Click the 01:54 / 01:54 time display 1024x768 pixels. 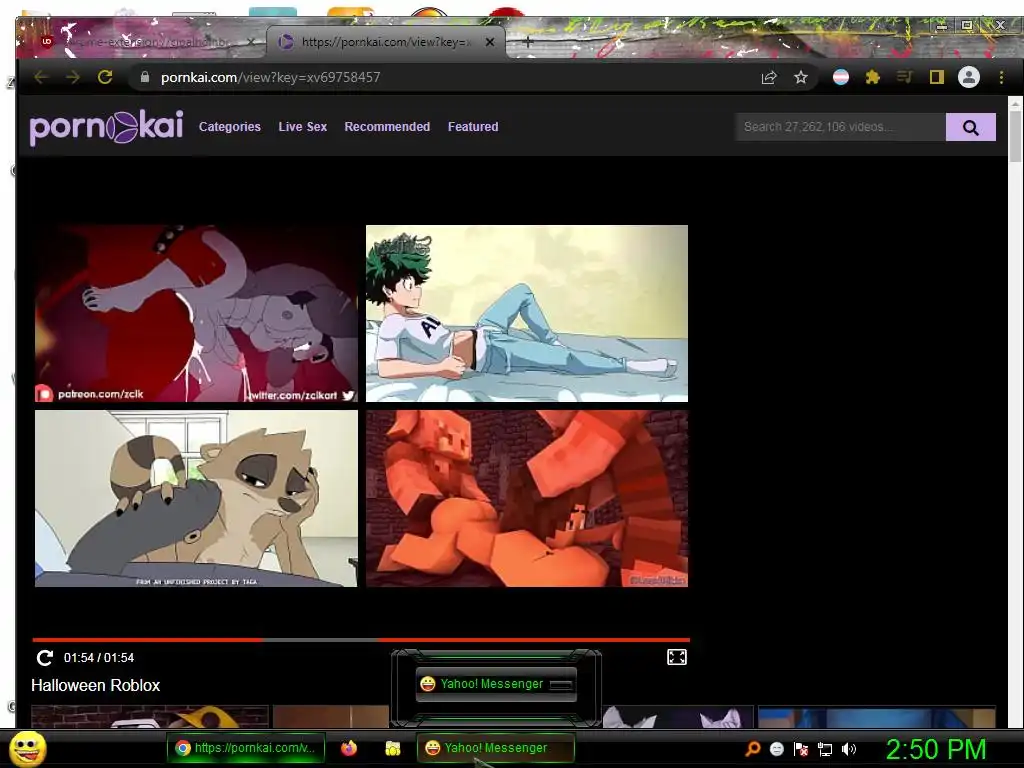(99, 658)
